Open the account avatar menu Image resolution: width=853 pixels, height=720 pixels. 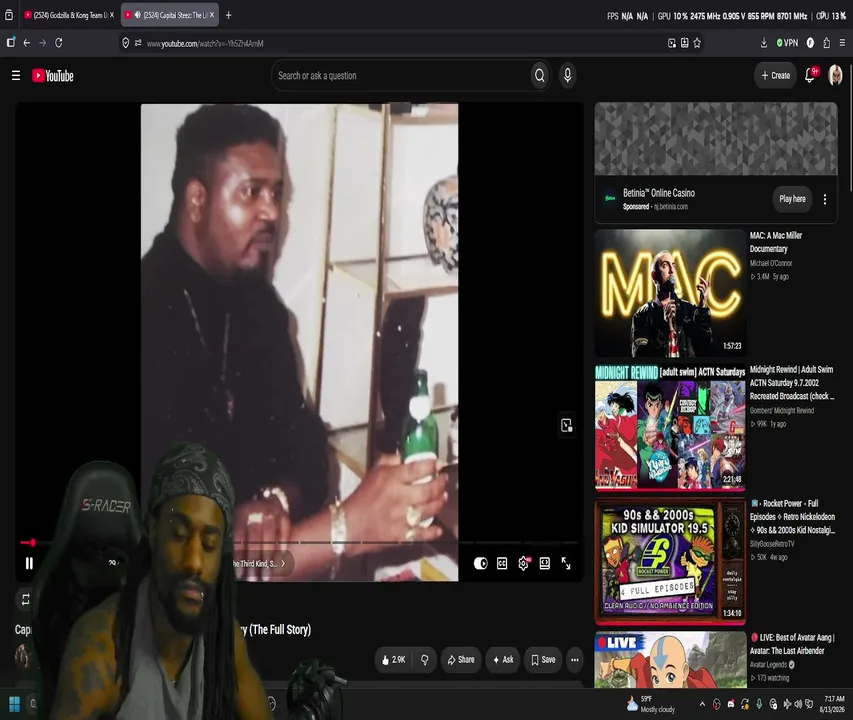[x=835, y=75]
